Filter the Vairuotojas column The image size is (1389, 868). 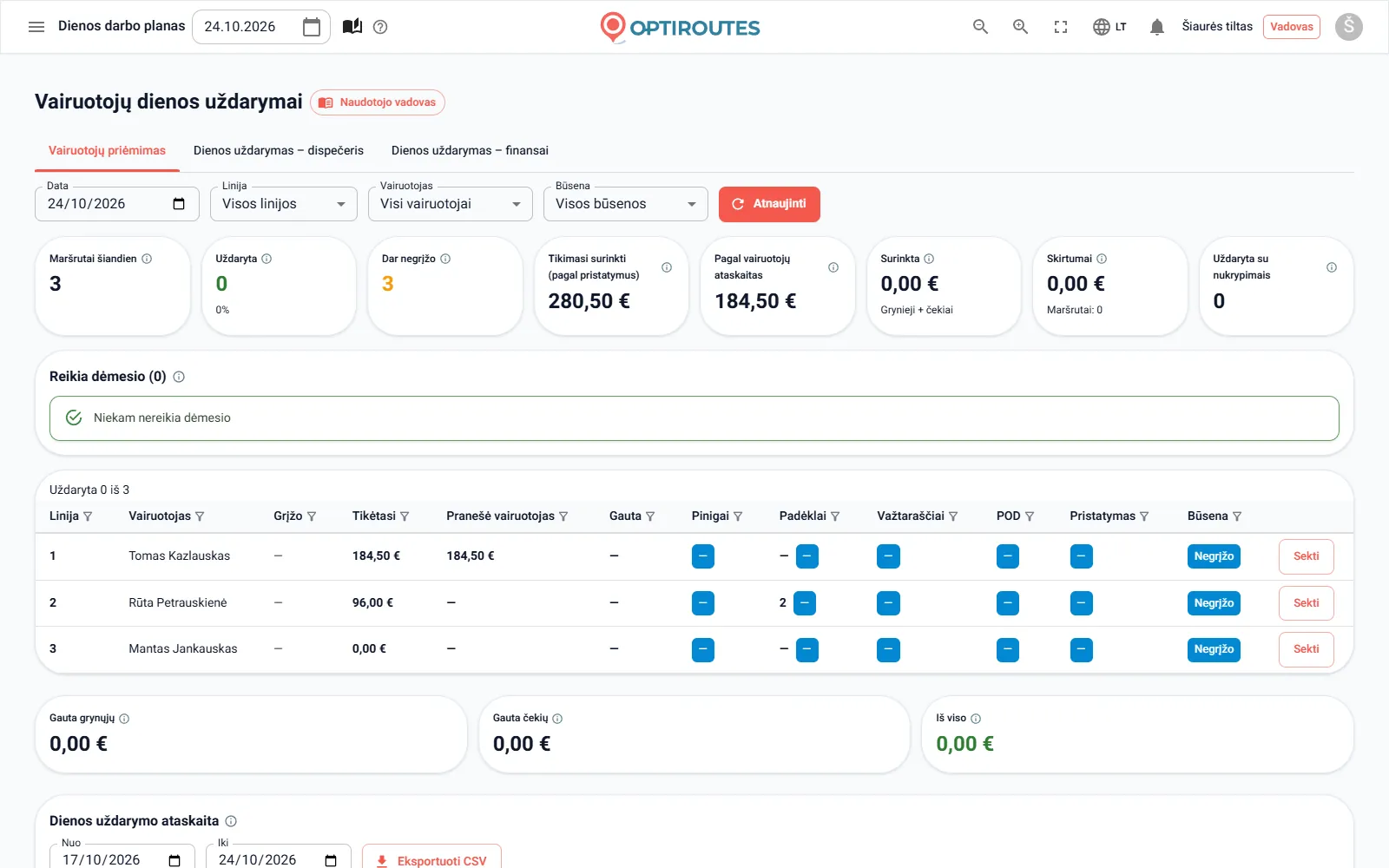pos(200,516)
